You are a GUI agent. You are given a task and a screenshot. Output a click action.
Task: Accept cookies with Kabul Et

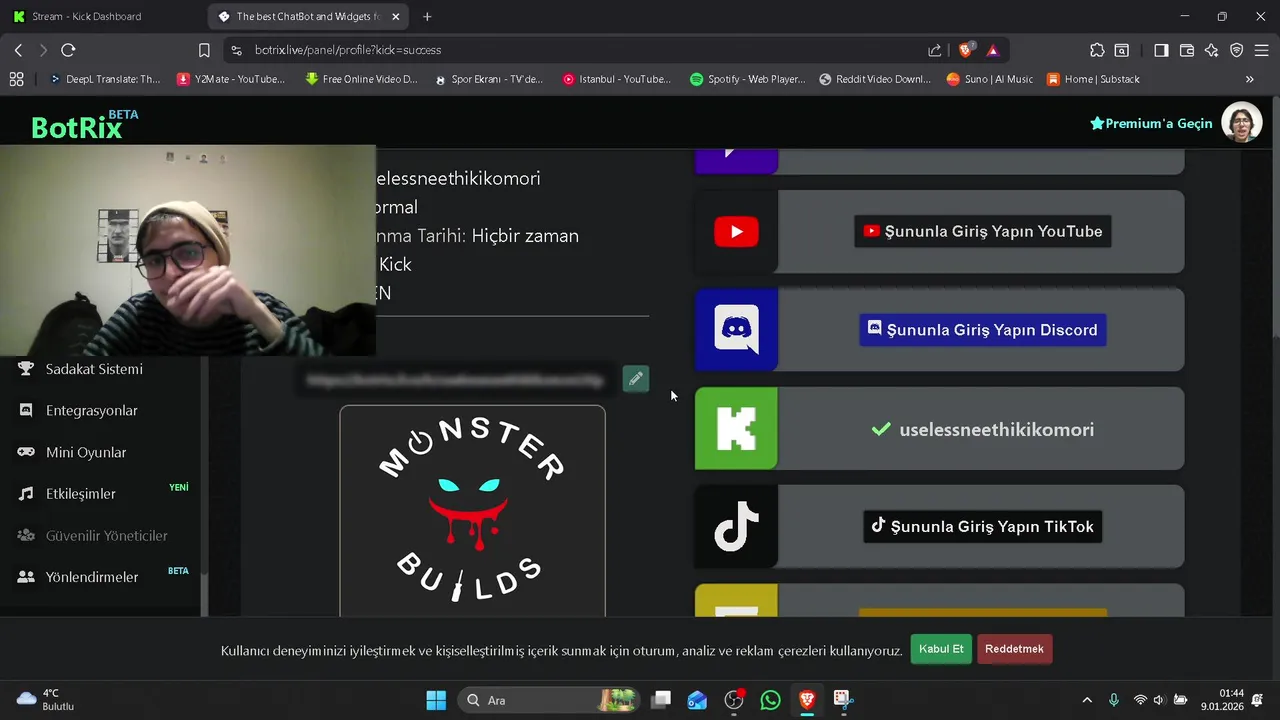(941, 649)
